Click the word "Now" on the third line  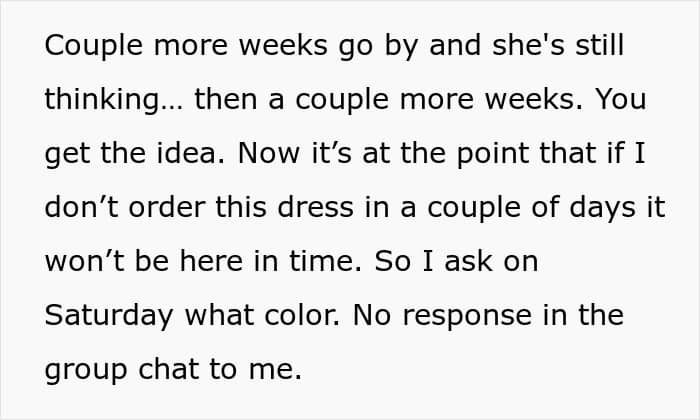[269, 153]
